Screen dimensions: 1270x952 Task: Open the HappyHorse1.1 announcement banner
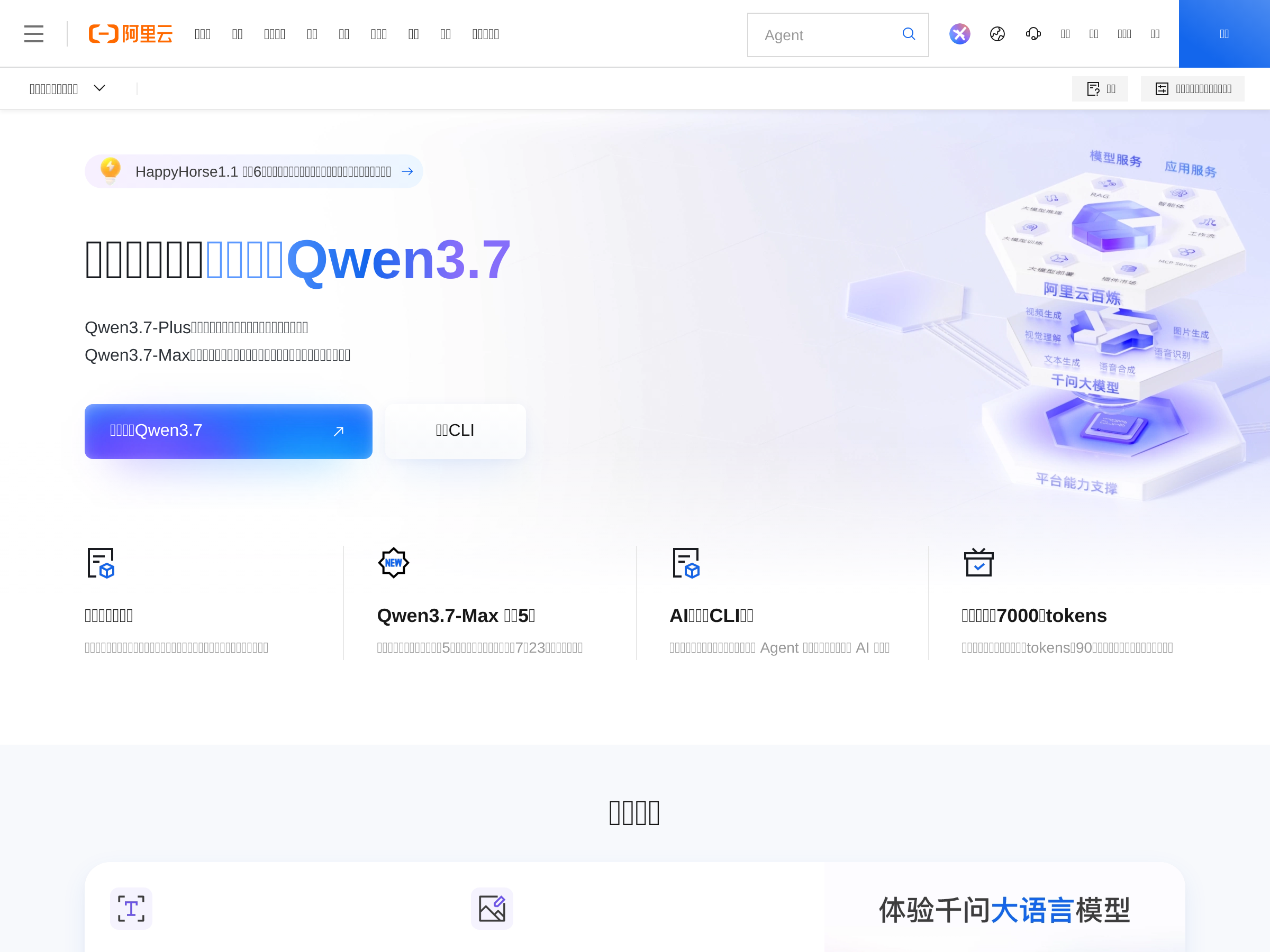[254, 171]
